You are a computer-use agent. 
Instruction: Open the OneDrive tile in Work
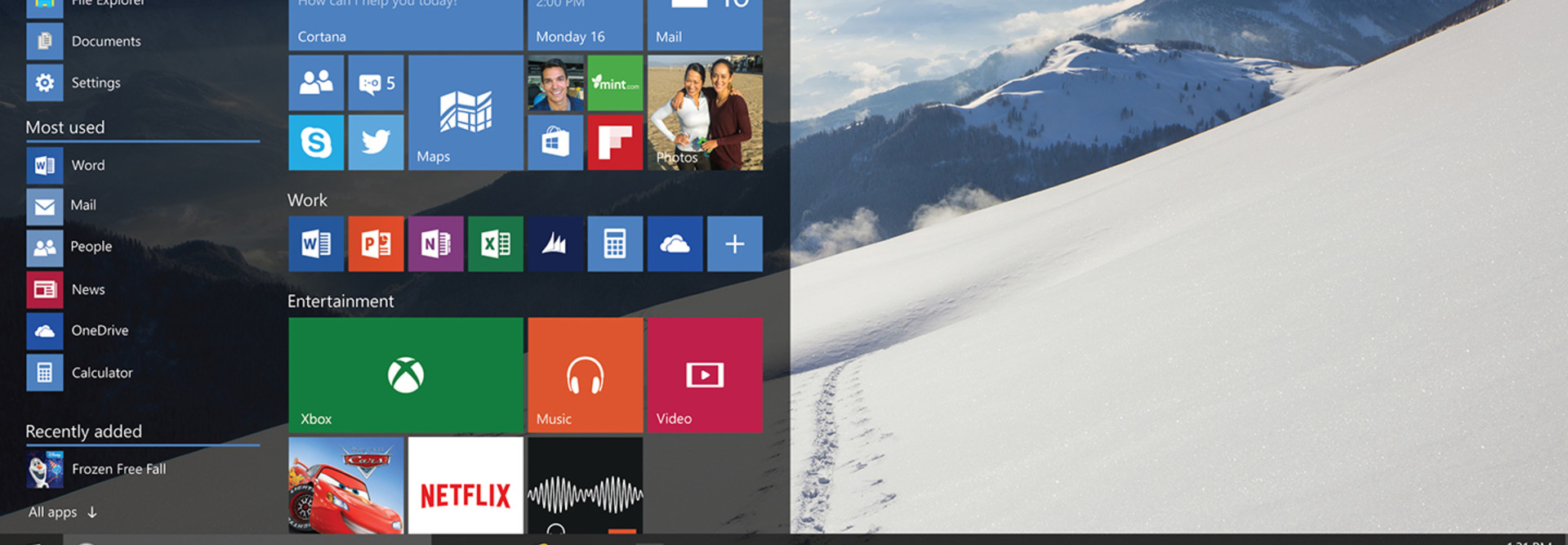tap(675, 243)
